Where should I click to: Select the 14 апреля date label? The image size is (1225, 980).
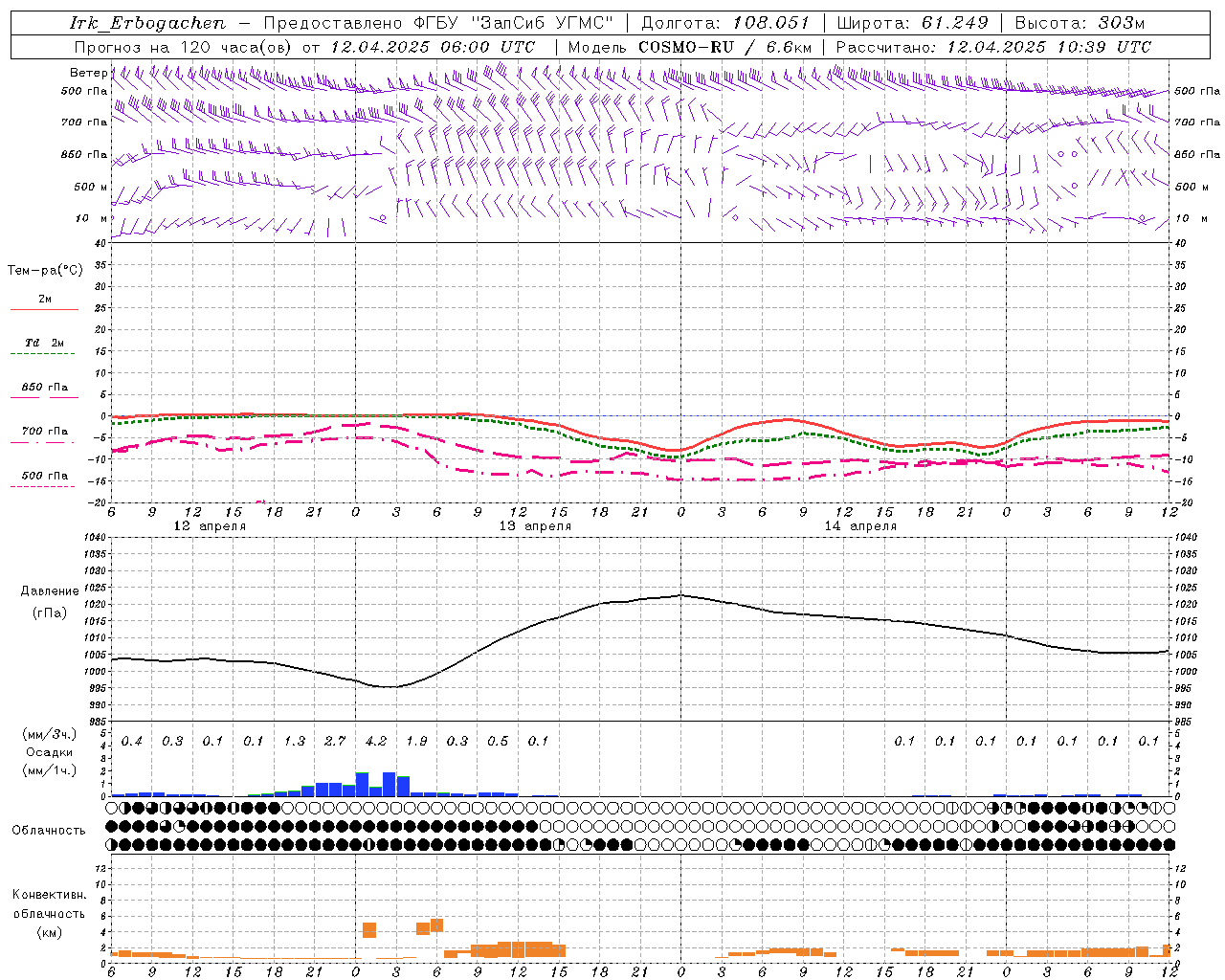point(860,526)
